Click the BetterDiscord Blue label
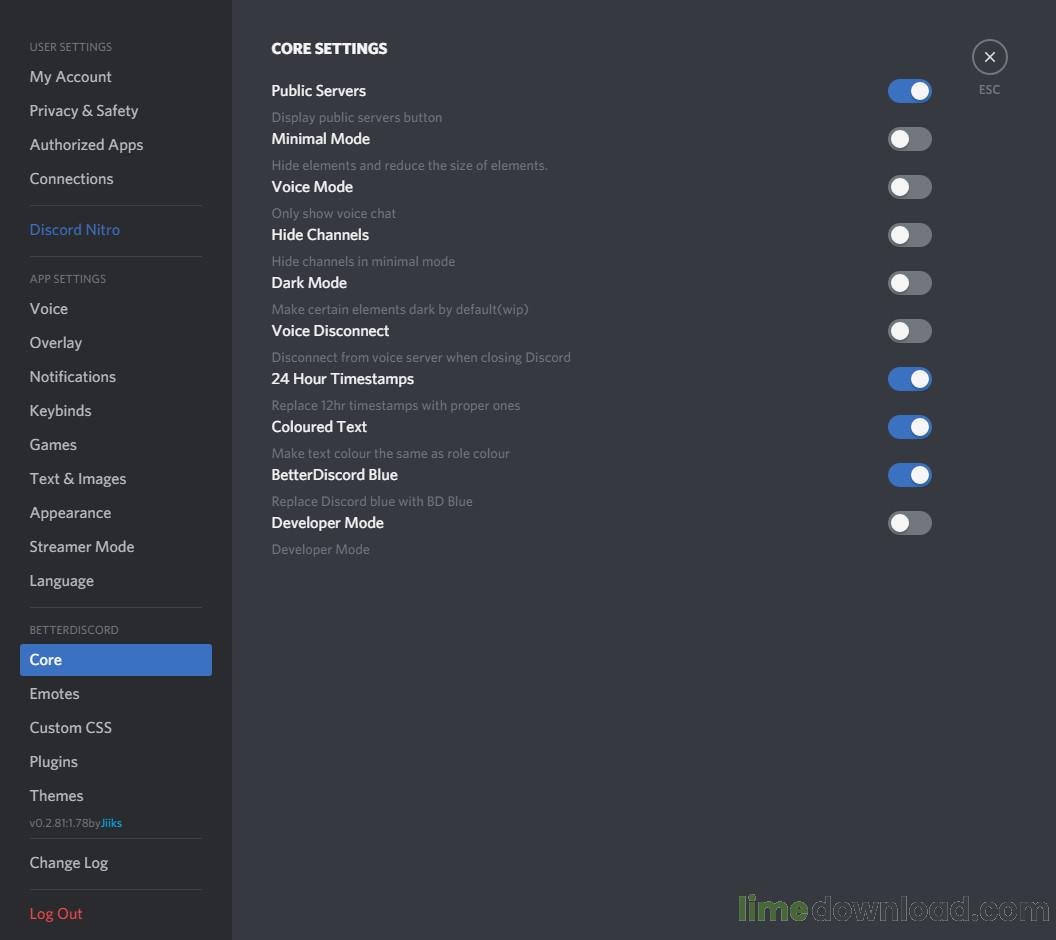Image resolution: width=1056 pixels, height=940 pixels. 335,475
